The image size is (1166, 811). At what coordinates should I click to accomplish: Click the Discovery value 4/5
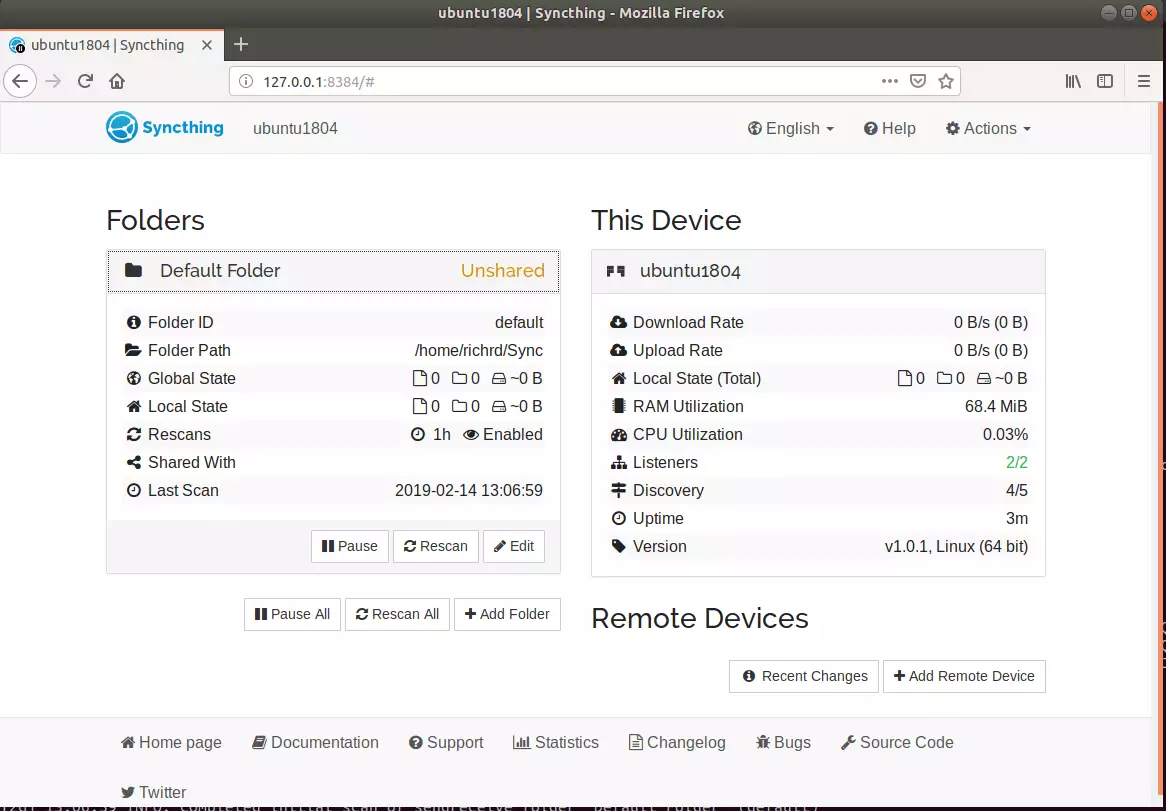[x=1017, y=491]
